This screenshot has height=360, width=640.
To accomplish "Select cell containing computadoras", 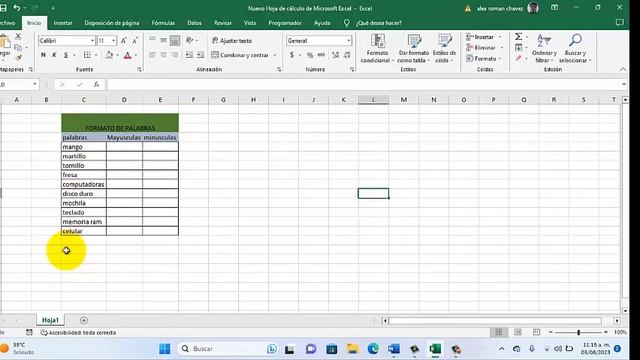I will click(84, 184).
